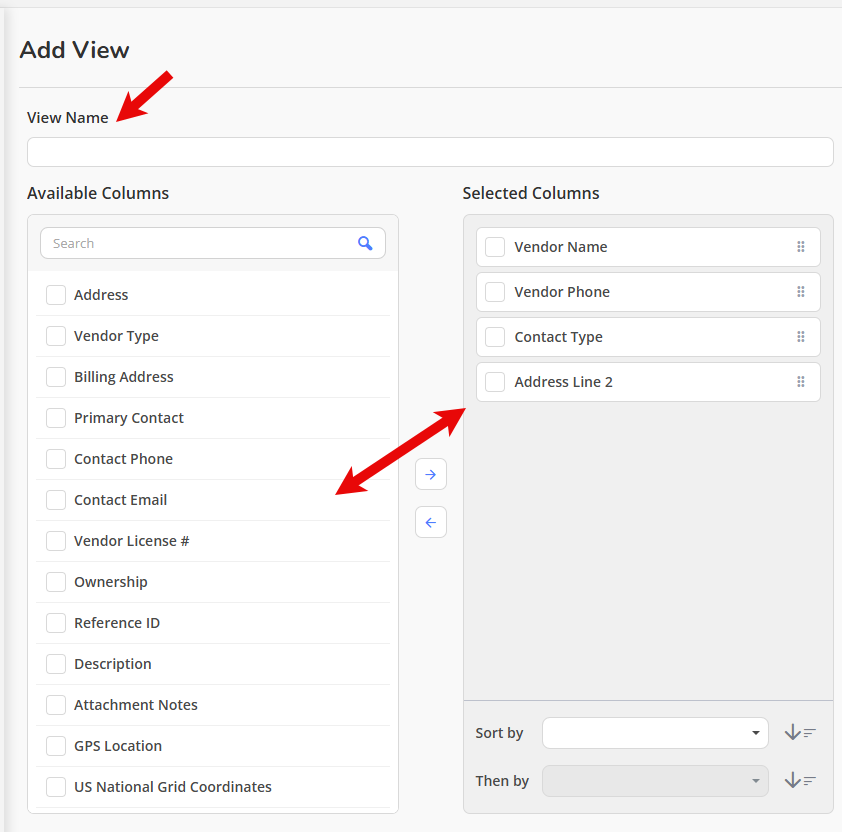
Task: Select the Address Line 2 checkbox
Action: [495, 382]
